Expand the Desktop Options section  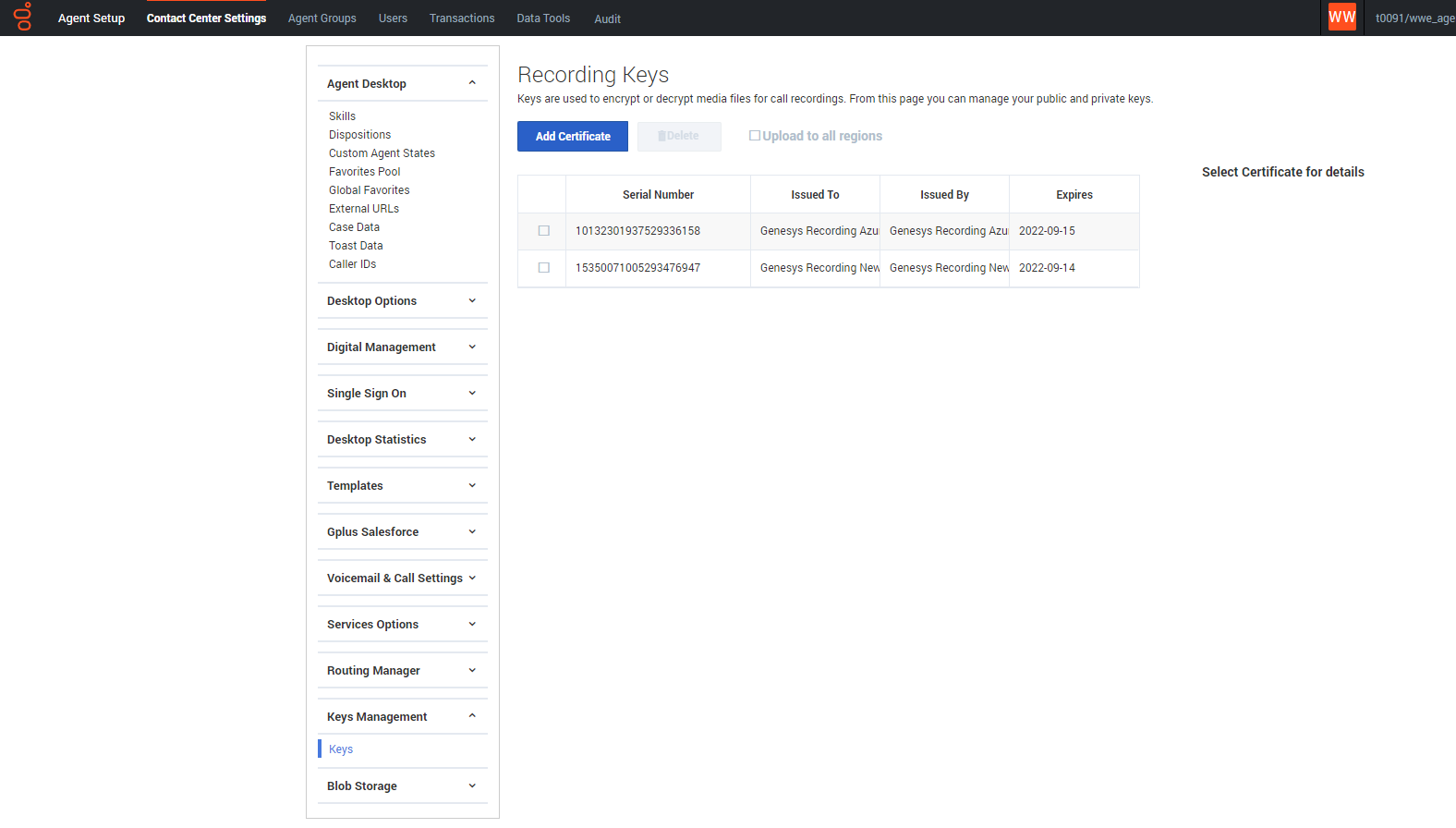pos(403,301)
